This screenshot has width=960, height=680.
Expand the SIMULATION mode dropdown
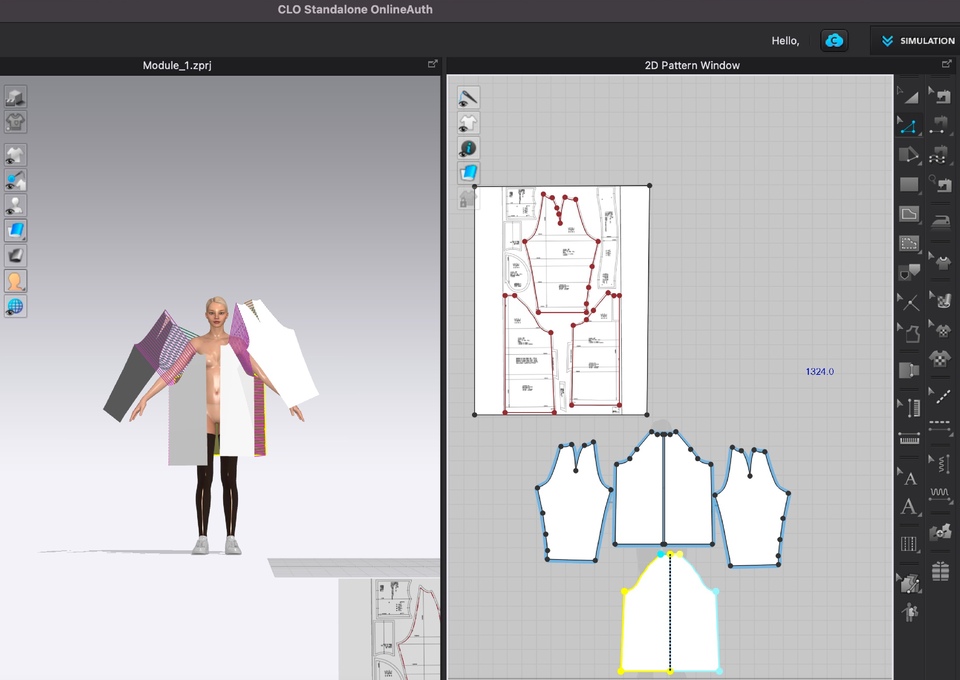coord(917,41)
